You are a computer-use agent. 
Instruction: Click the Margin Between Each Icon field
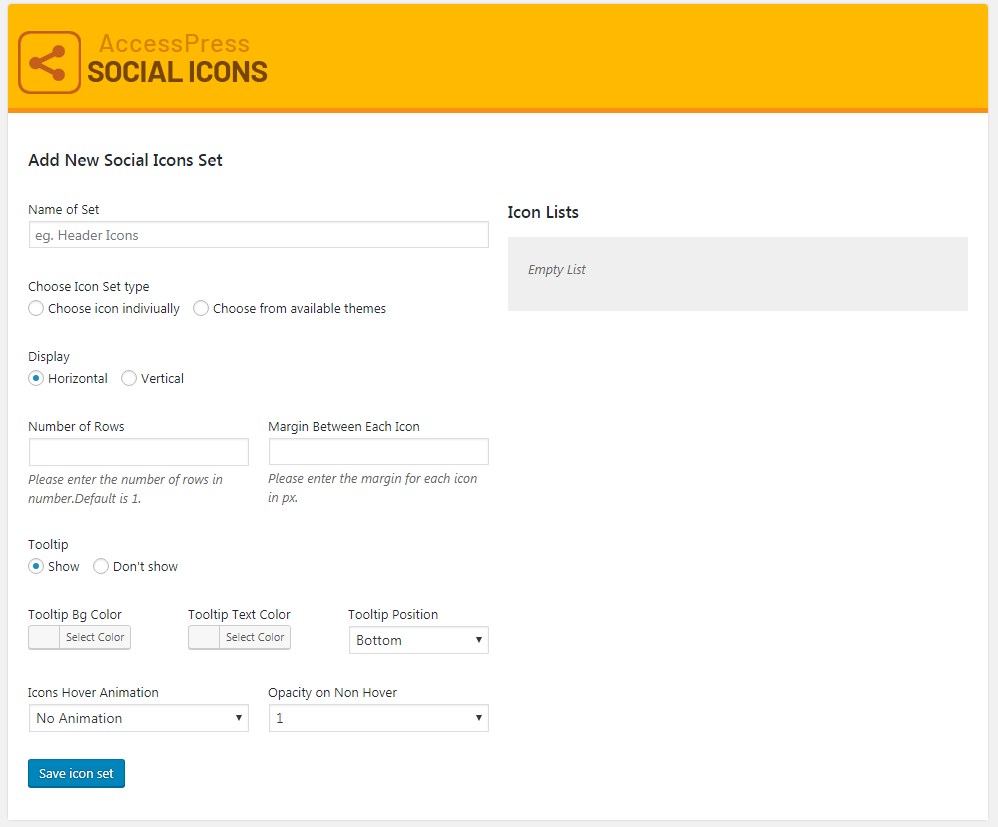point(378,452)
